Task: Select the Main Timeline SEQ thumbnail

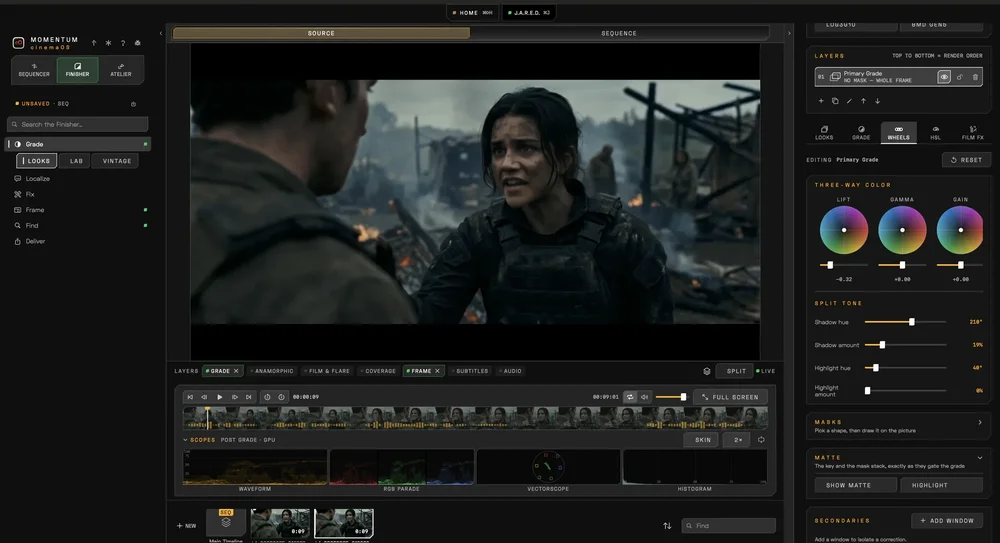Action: point(226,523)
